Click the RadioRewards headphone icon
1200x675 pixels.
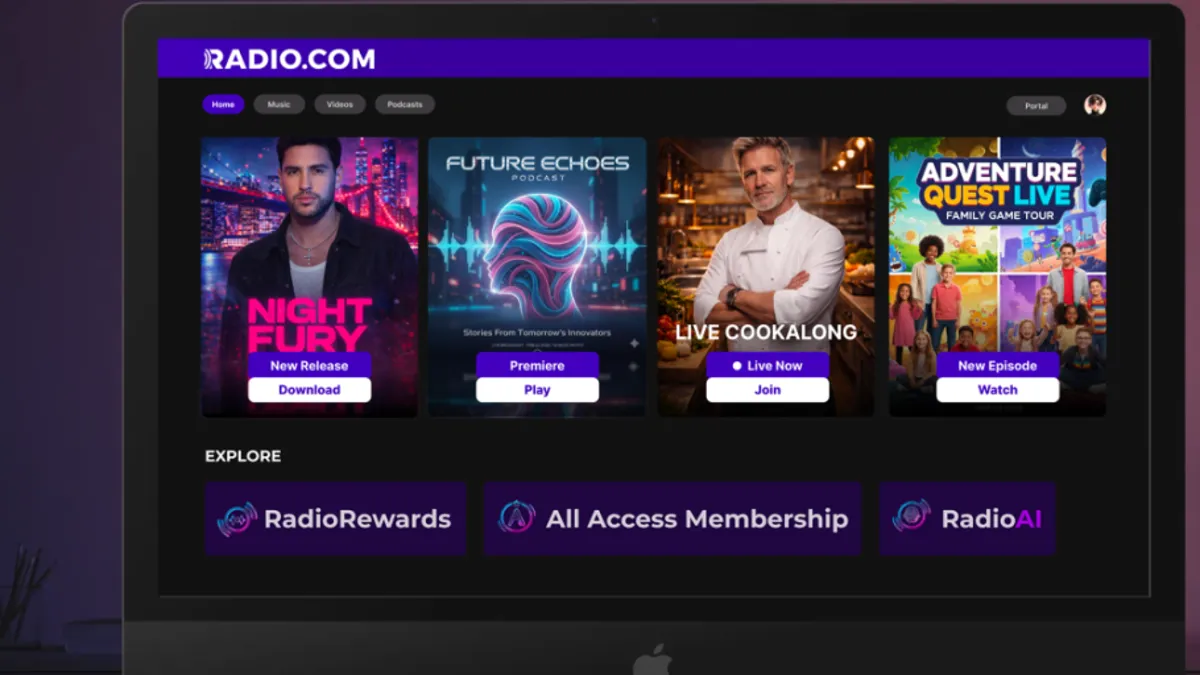237,519
